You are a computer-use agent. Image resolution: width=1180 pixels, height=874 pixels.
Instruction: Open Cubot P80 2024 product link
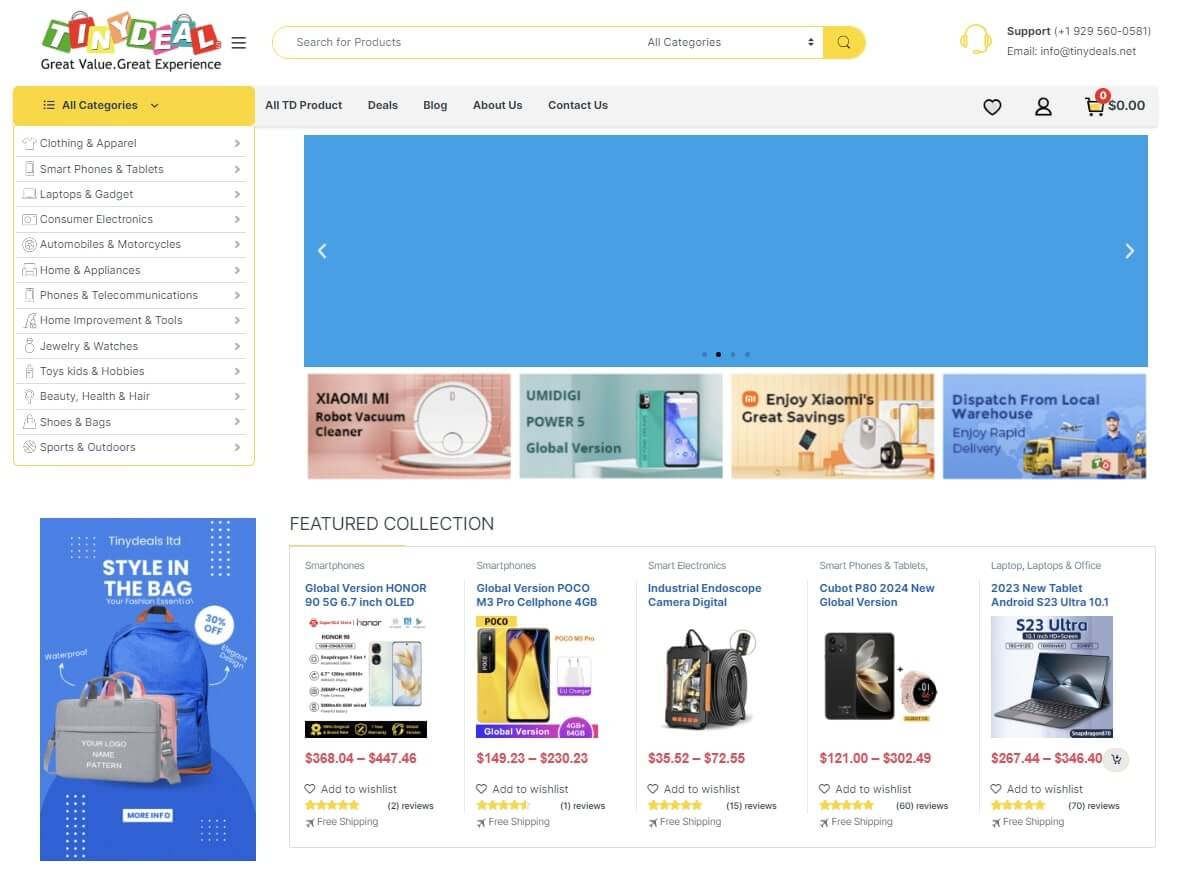[877, 595]
